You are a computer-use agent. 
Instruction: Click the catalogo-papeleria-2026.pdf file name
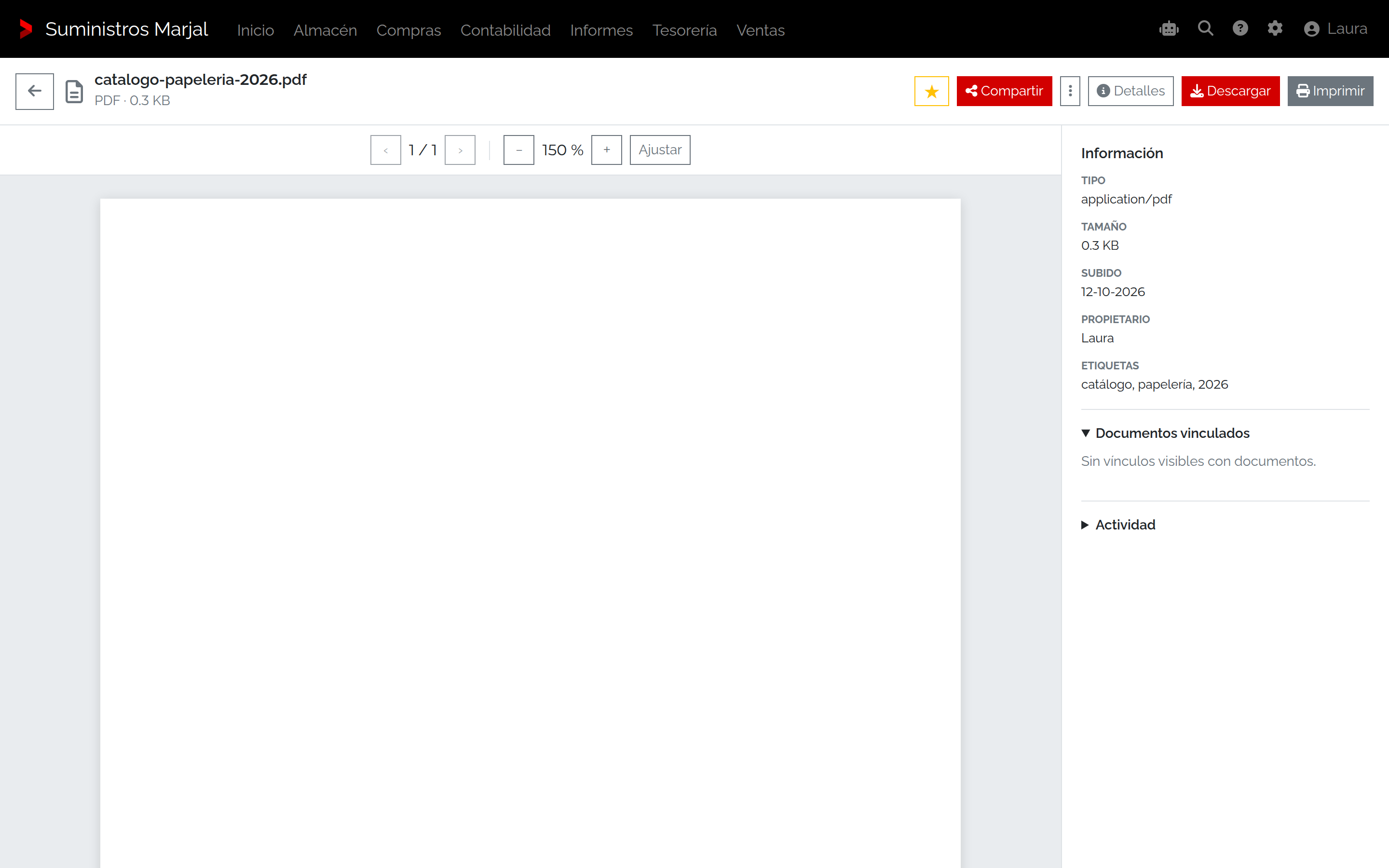point(200,80)
